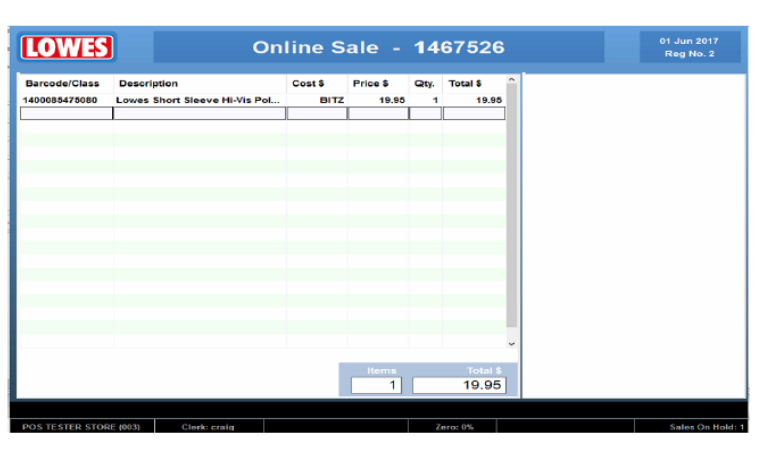Select the Qty. column header
The width and height of the screenshot is (765, 453).
pyautogui.click(x=424, y=83)
